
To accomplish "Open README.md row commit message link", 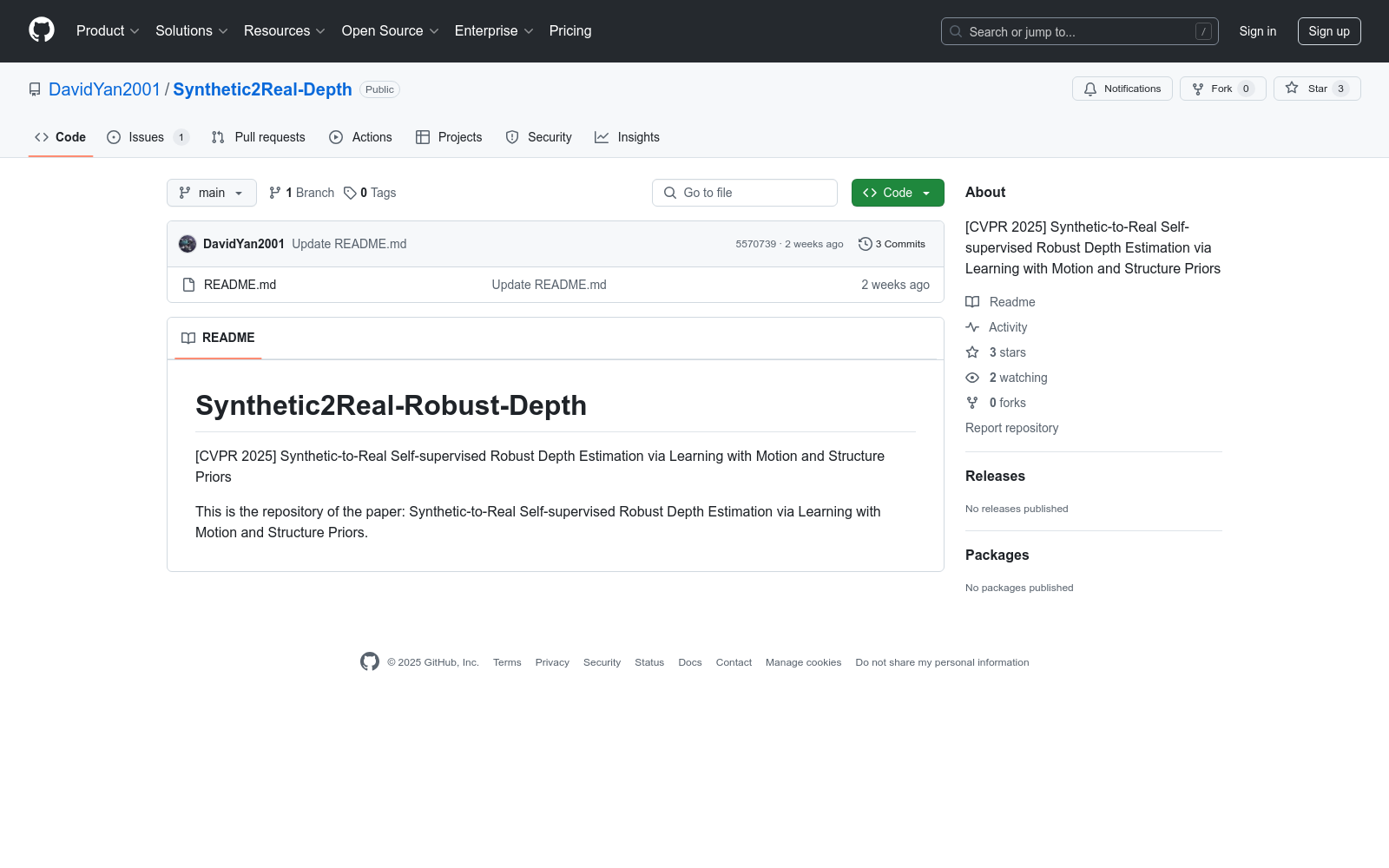I will (549, 285).
